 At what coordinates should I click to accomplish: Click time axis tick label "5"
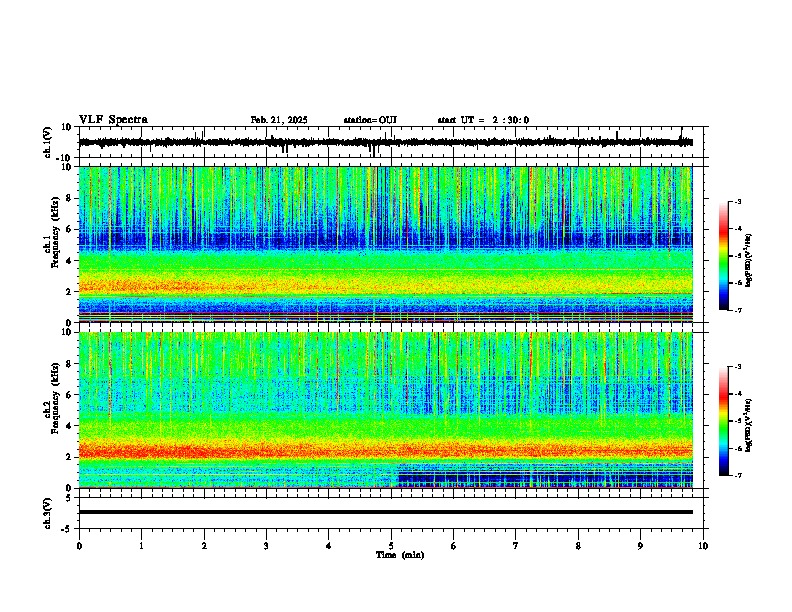pyautogui.click(x=391, y=546)
